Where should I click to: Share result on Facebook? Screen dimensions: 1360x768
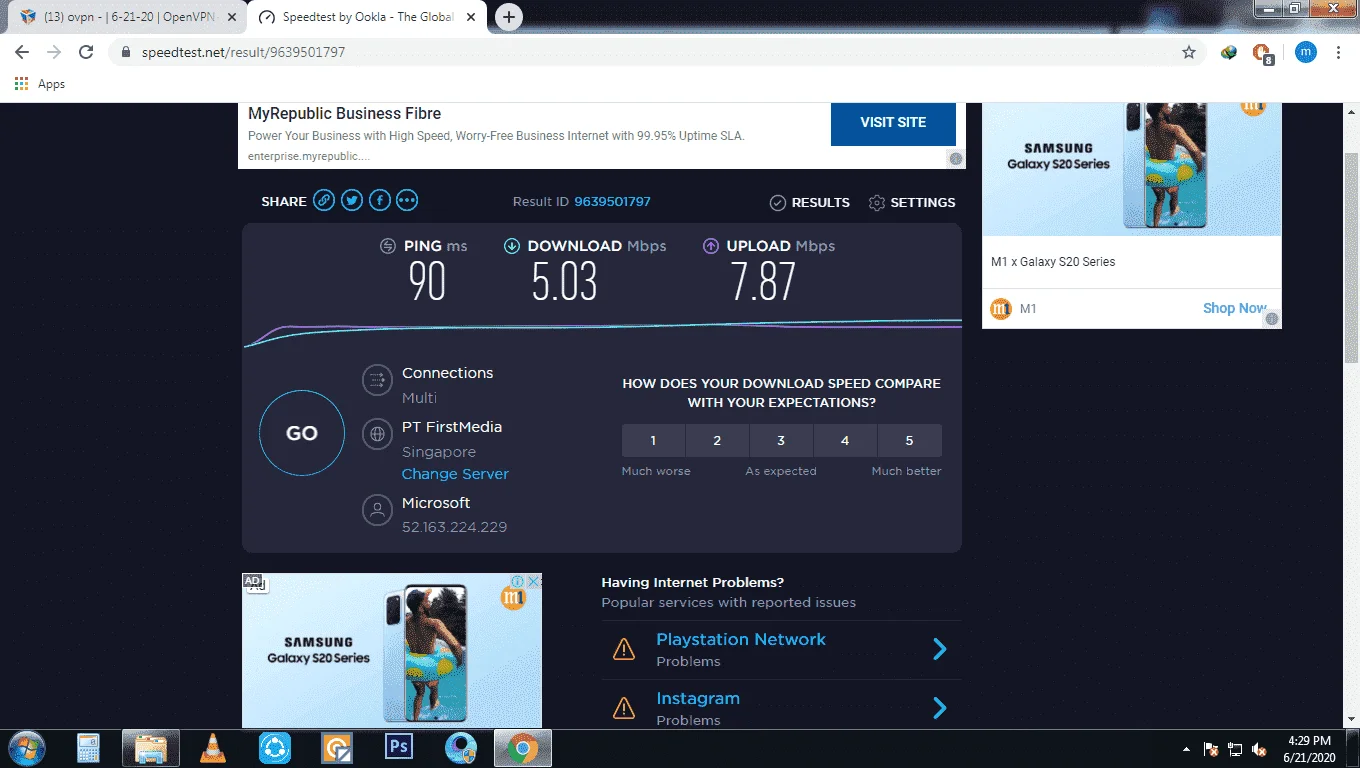pyautogui.click(x=379, y=201)
